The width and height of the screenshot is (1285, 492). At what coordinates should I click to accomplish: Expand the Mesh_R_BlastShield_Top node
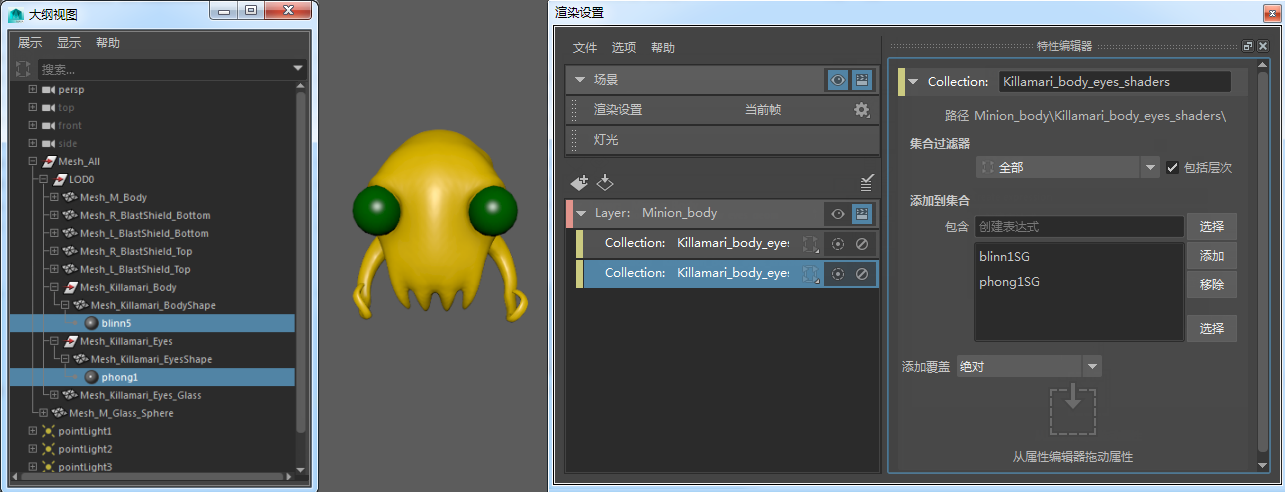tap(54, 252)
